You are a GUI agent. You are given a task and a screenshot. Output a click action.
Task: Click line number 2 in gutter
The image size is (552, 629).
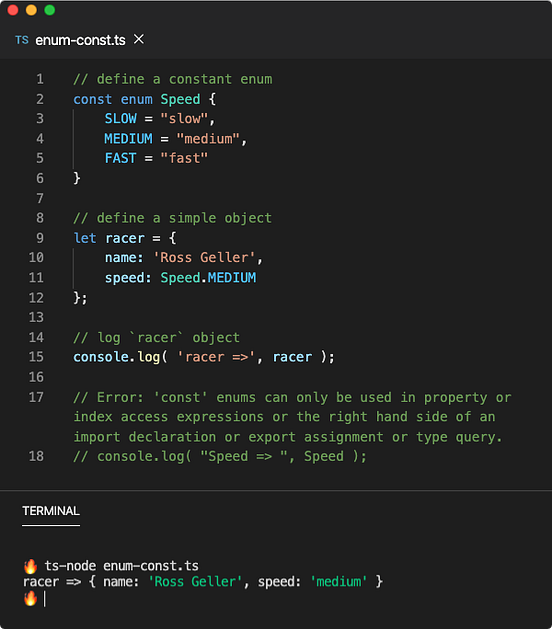40,99
